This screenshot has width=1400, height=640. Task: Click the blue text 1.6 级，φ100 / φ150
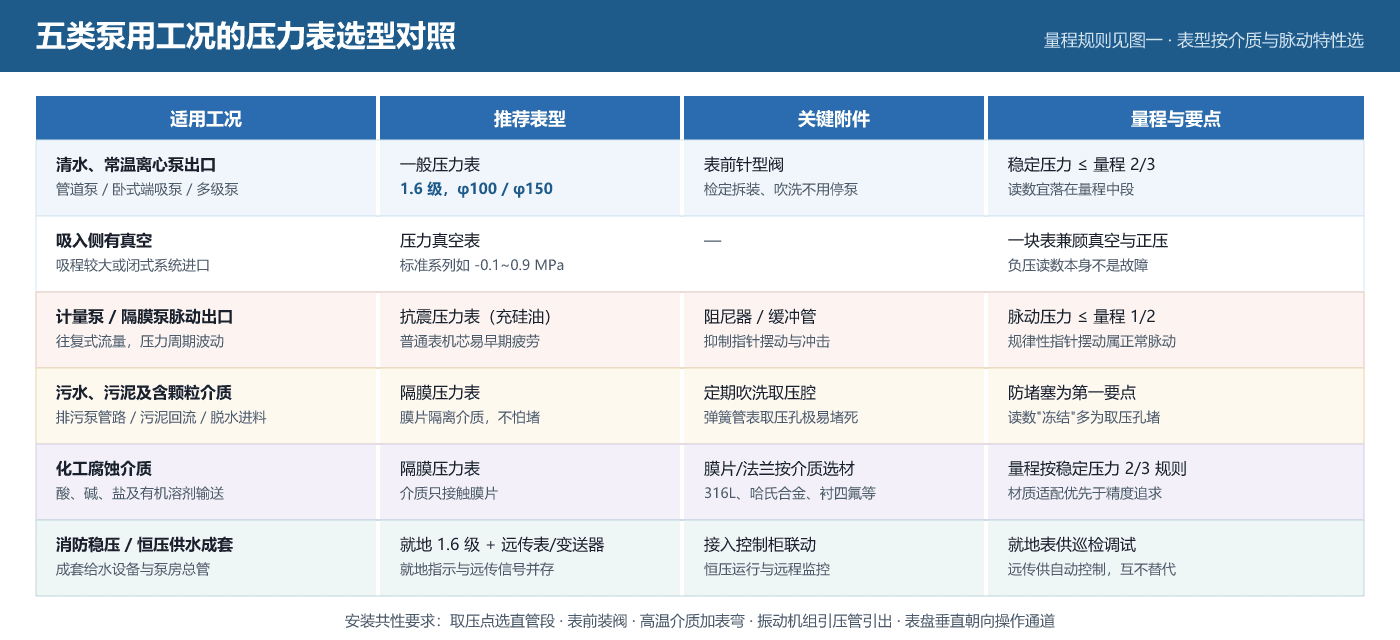pyautogui.click(x=476, y=189)
